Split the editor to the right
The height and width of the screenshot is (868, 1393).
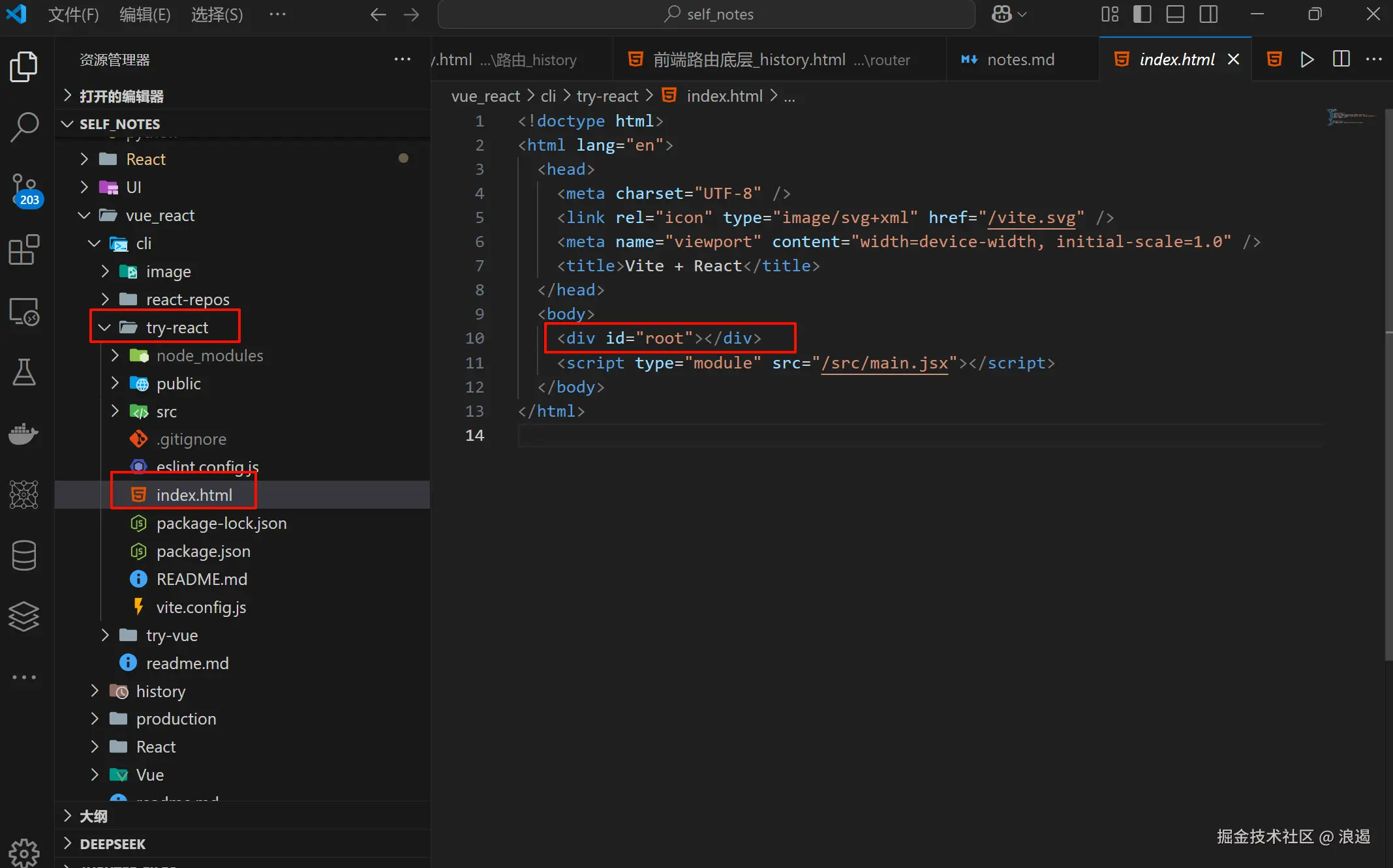pos(1341,59)
